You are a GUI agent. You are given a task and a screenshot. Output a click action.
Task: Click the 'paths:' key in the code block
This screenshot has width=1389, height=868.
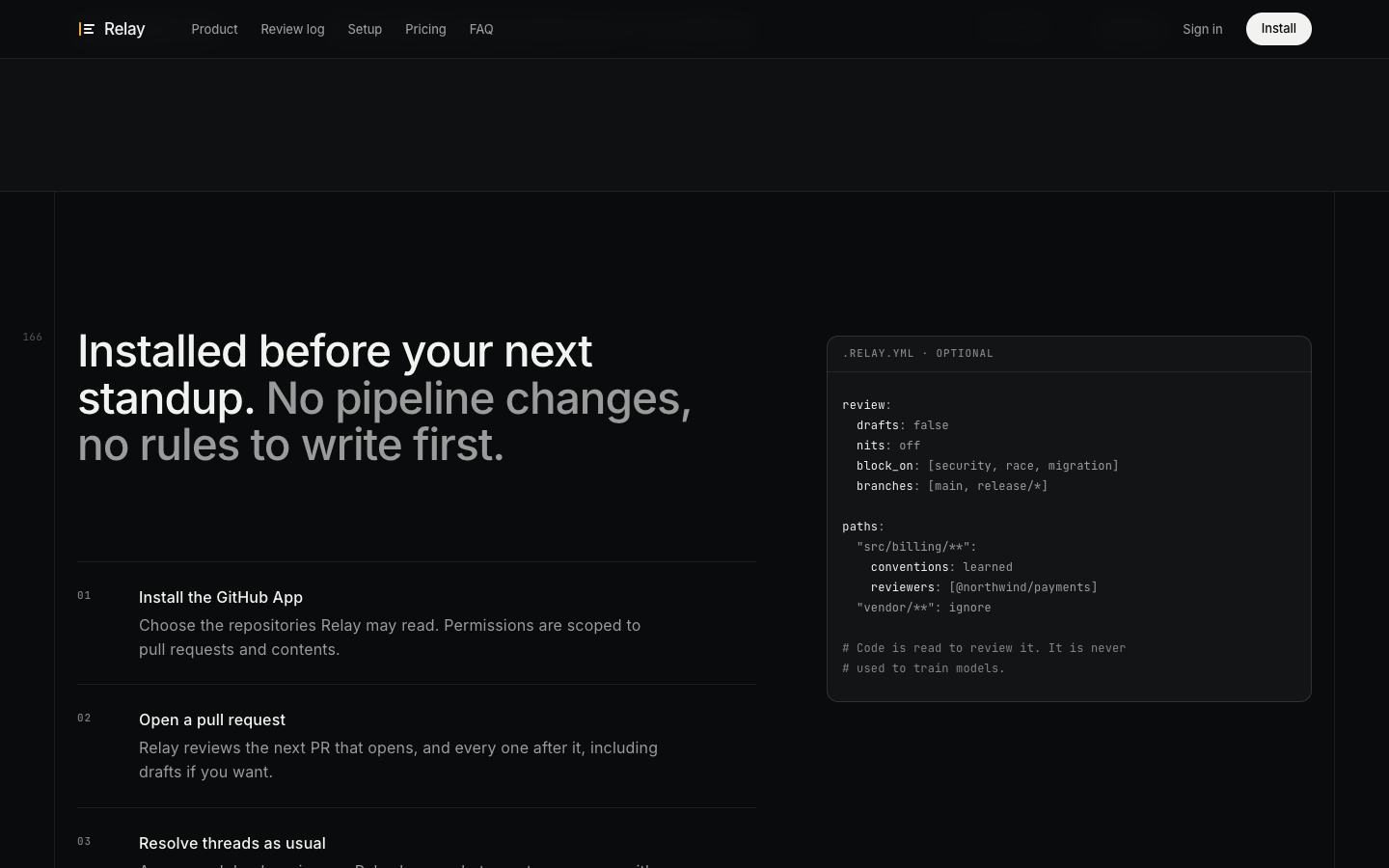(863, 527)
